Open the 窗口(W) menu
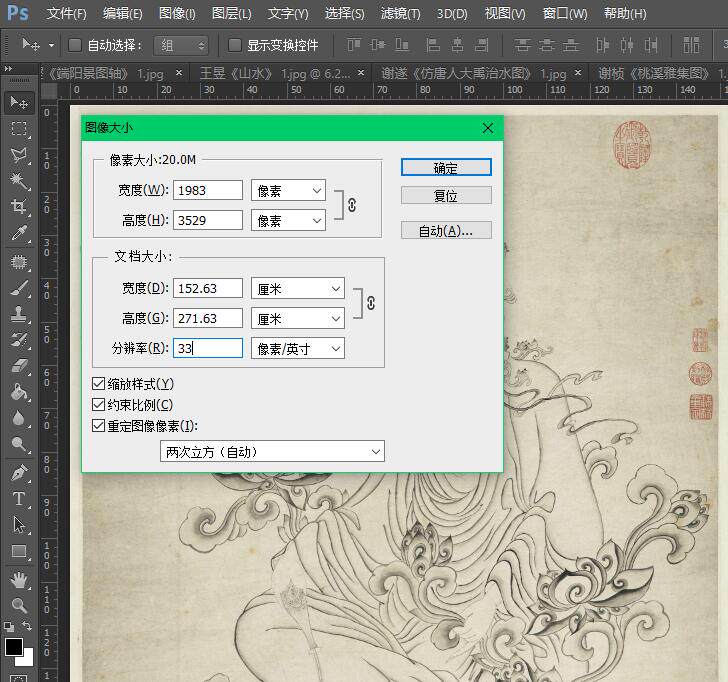This screenshot has width=728, height=682. (x=565, y=13)
